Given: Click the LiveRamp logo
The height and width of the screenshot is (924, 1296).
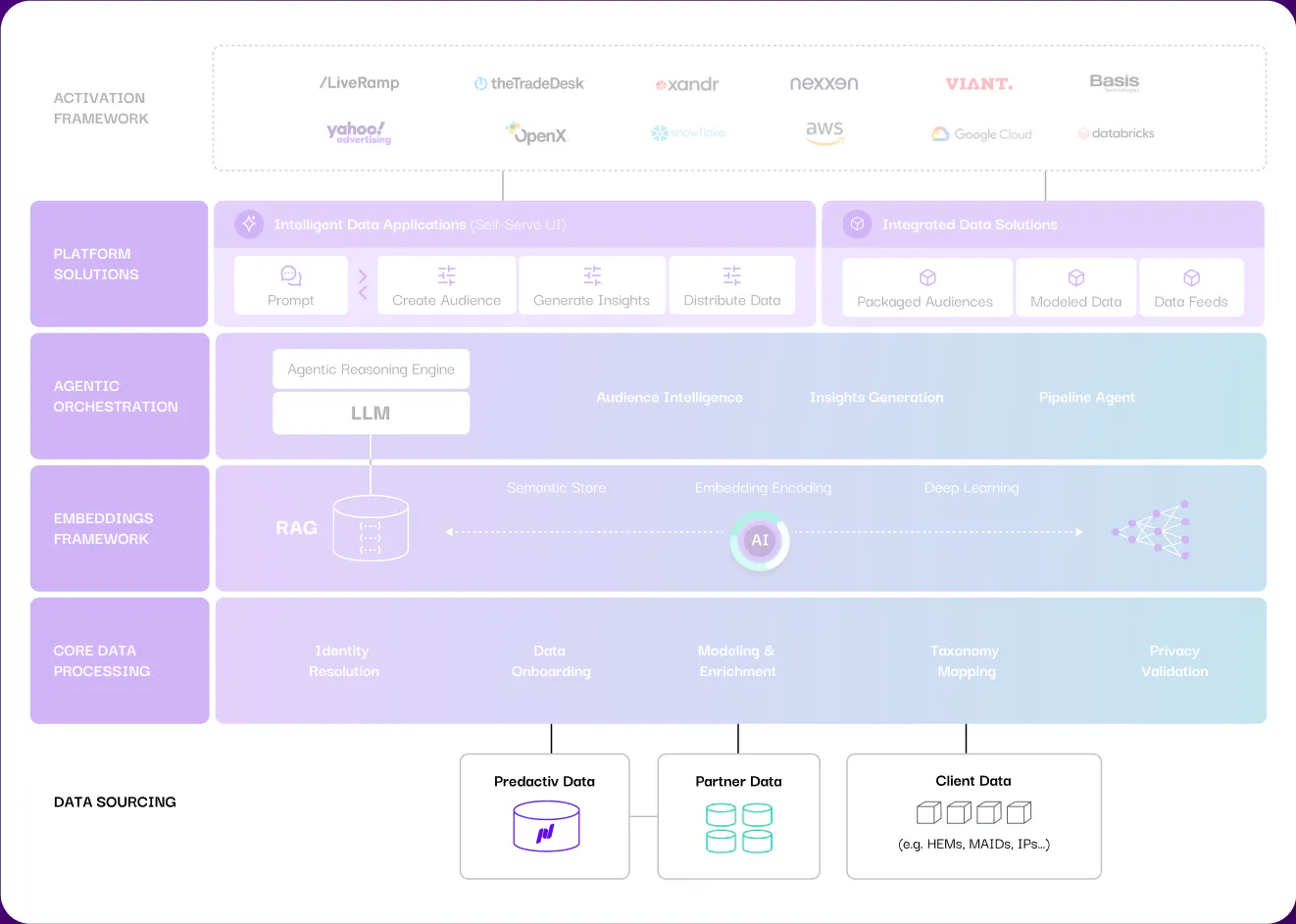Looking at the screenshot, I should [360, 83].
